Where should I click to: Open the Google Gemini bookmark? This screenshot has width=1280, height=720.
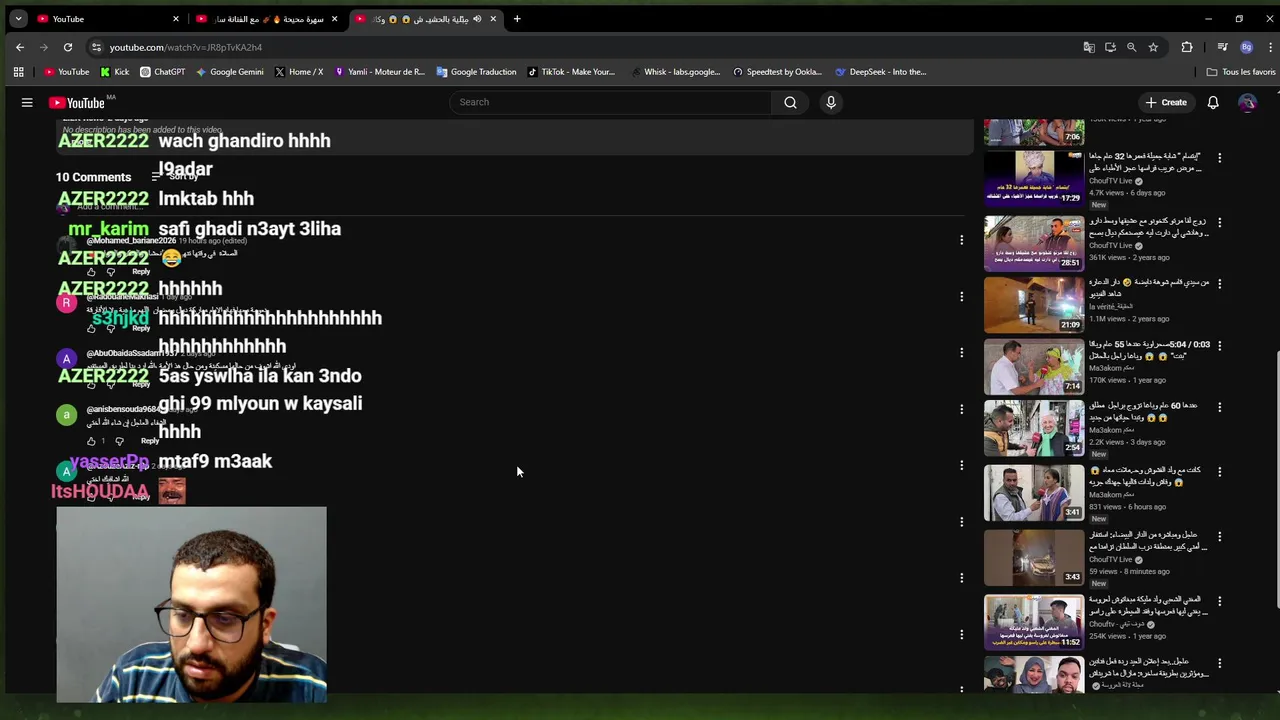pos(230,72)
